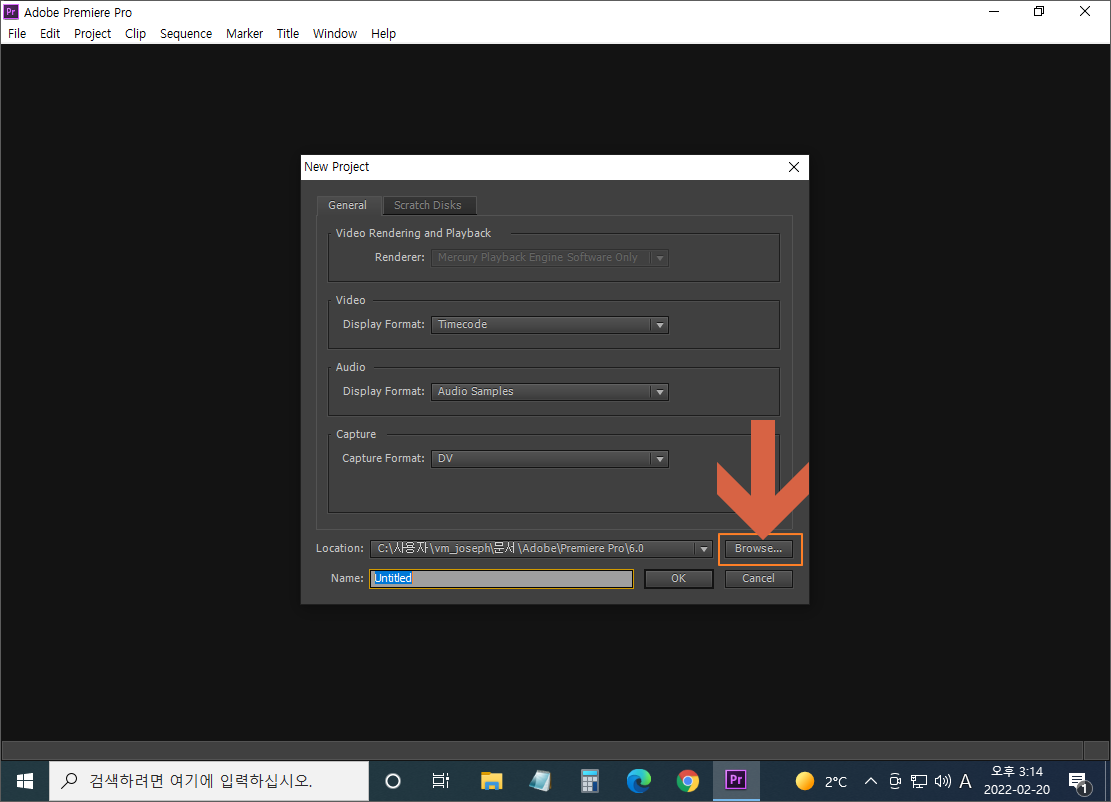Close the New Project dialog
Screen dimensions: 1111x802
[x=794, y=166]
